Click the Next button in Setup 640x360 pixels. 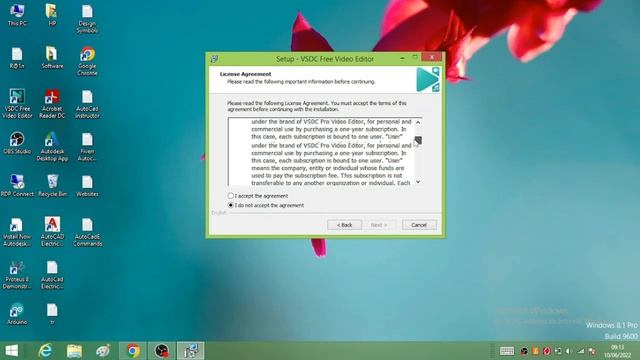379,225
